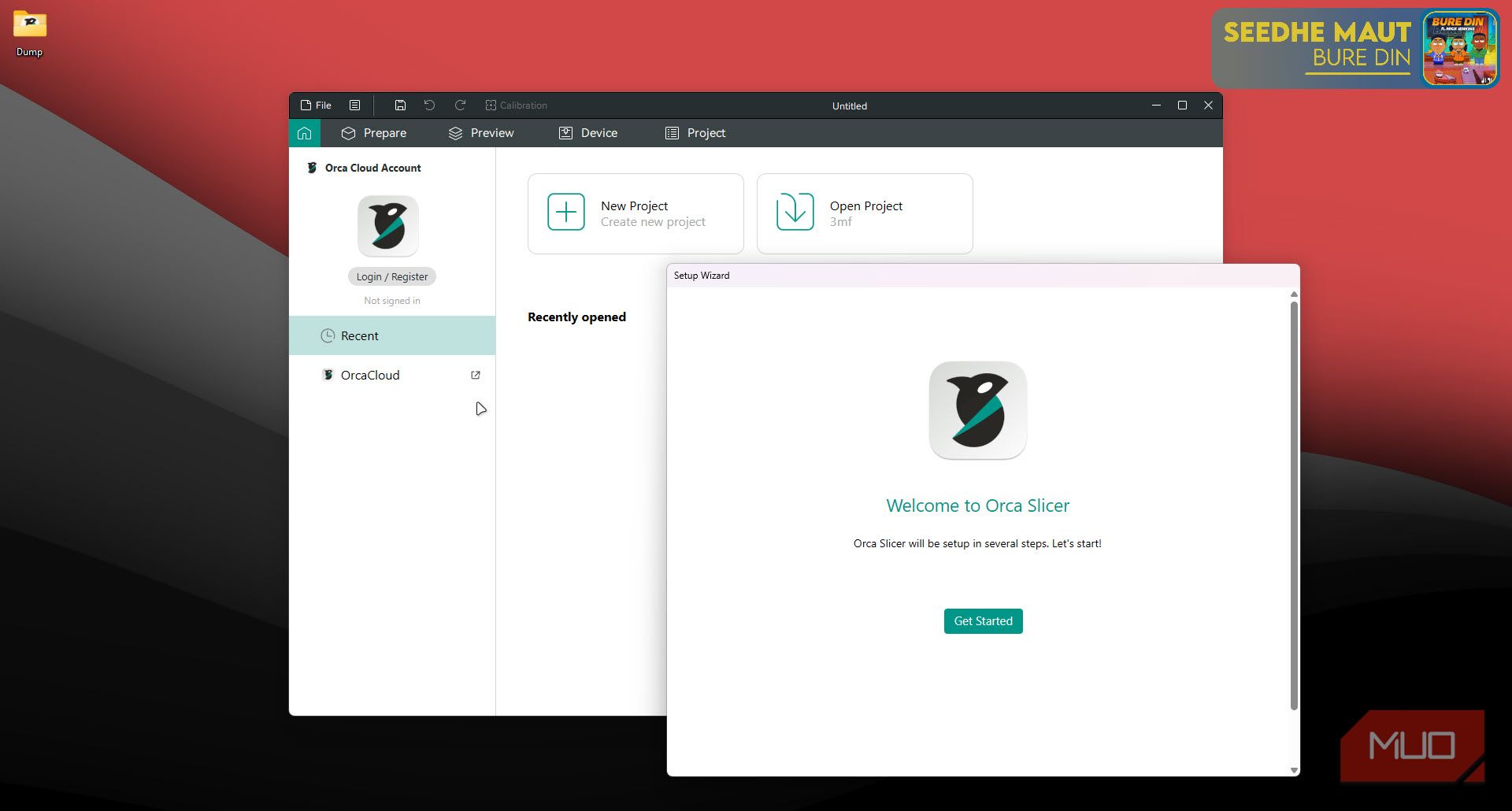Click the external link icon beside OrcaCloud

pyautogui.click(x=476, y=376)
